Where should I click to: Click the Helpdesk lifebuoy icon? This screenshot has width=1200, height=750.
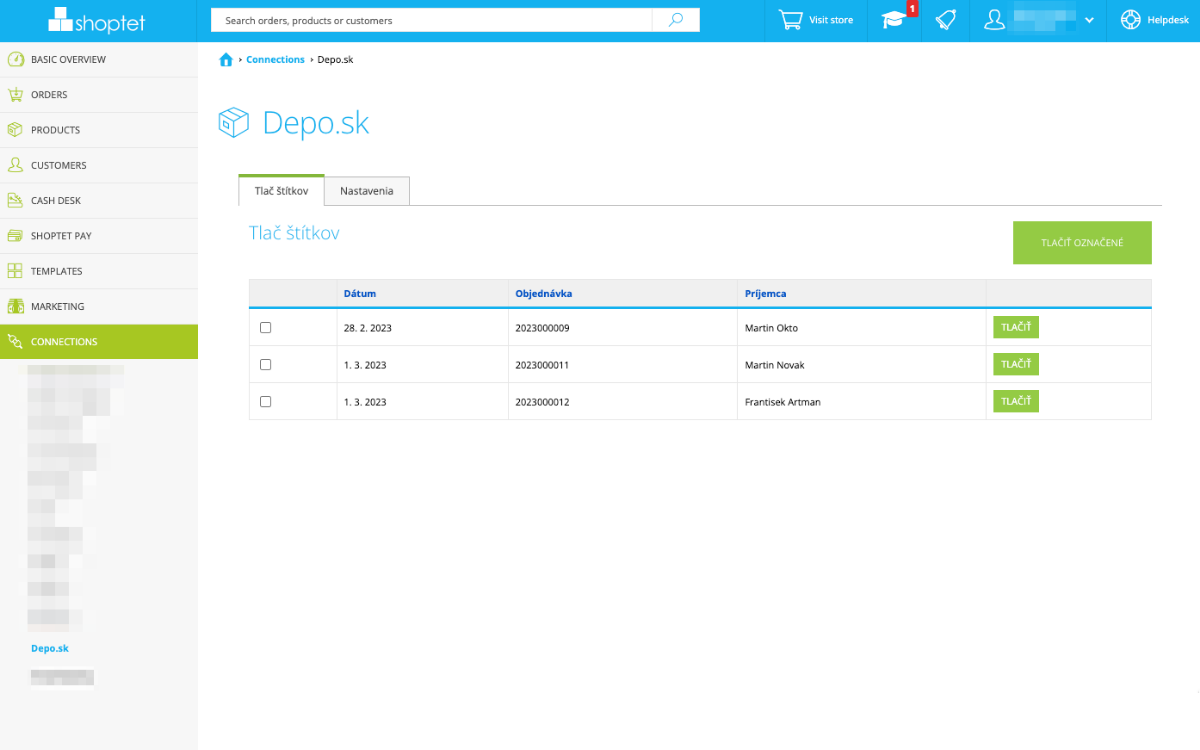1131,20
